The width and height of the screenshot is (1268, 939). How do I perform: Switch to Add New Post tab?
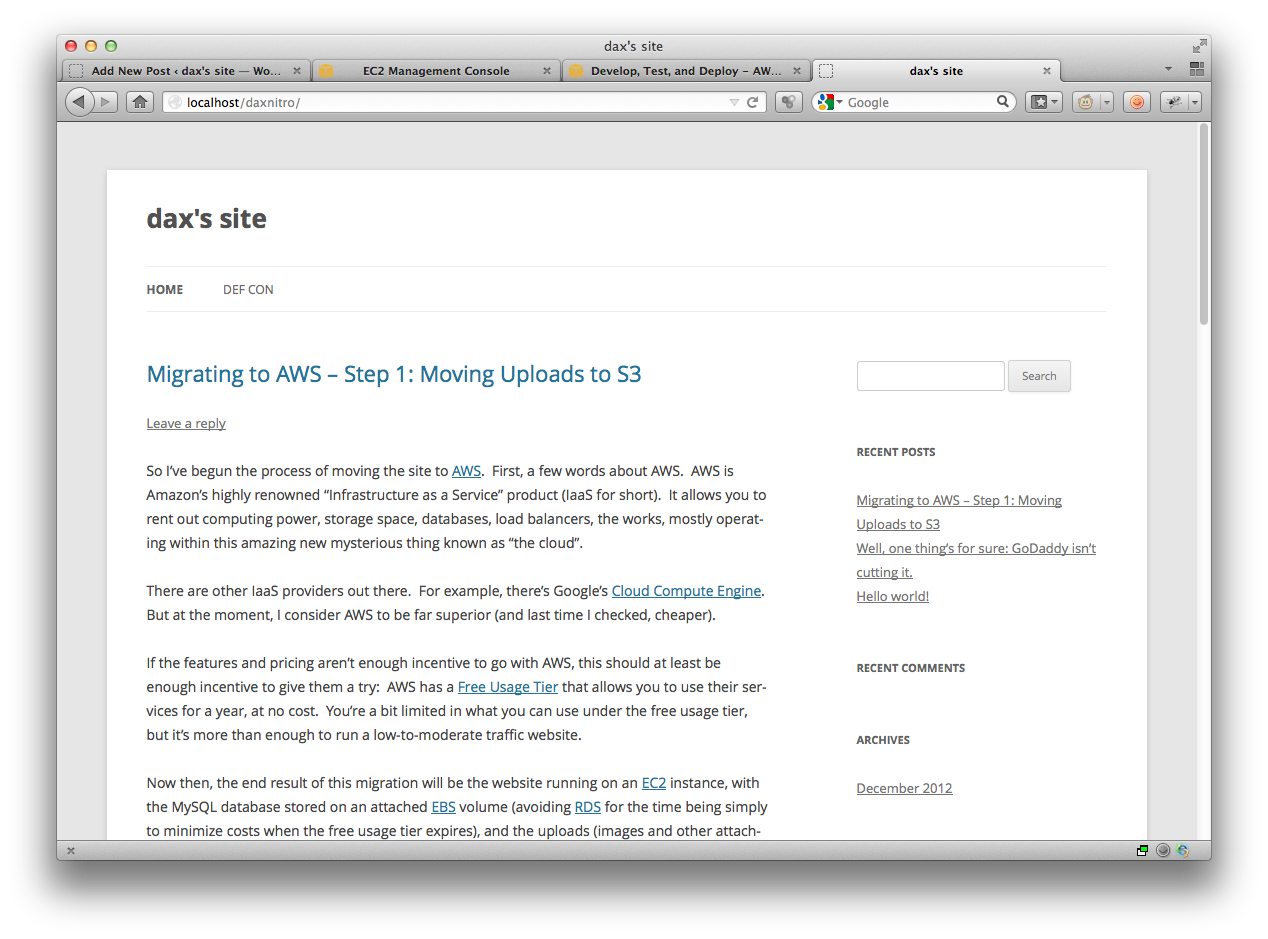185,71
